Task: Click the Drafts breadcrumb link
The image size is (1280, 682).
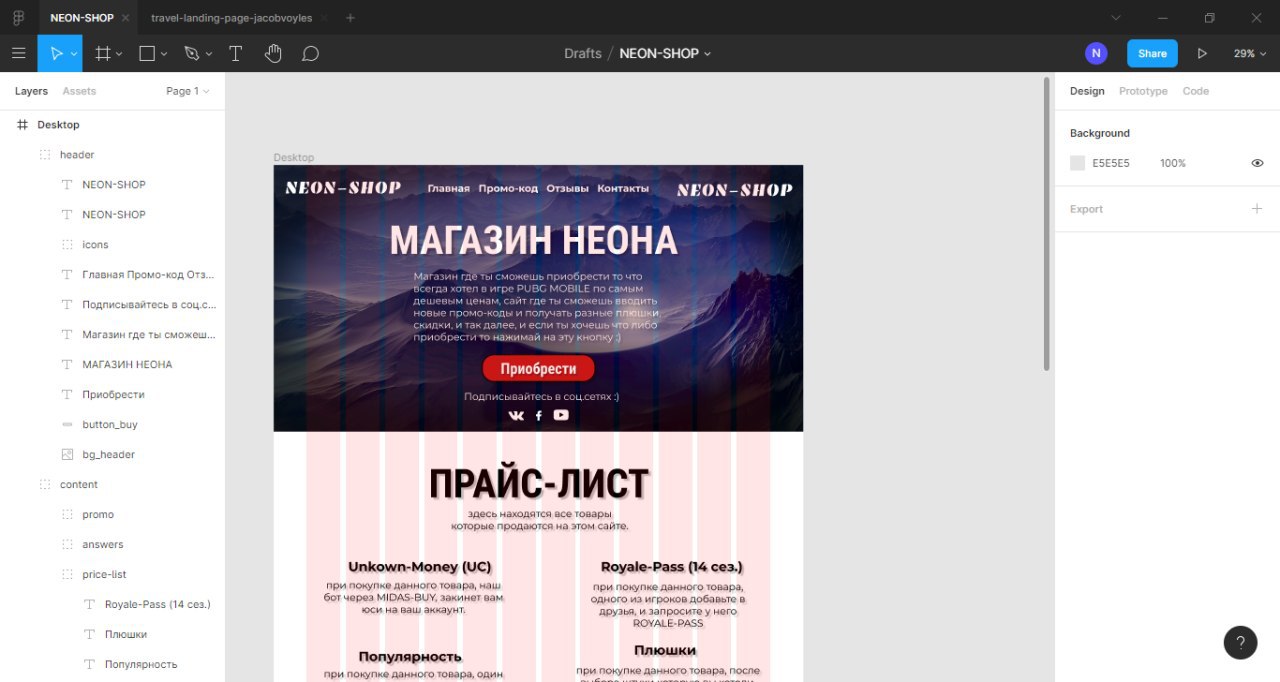Action: [582, 53]
